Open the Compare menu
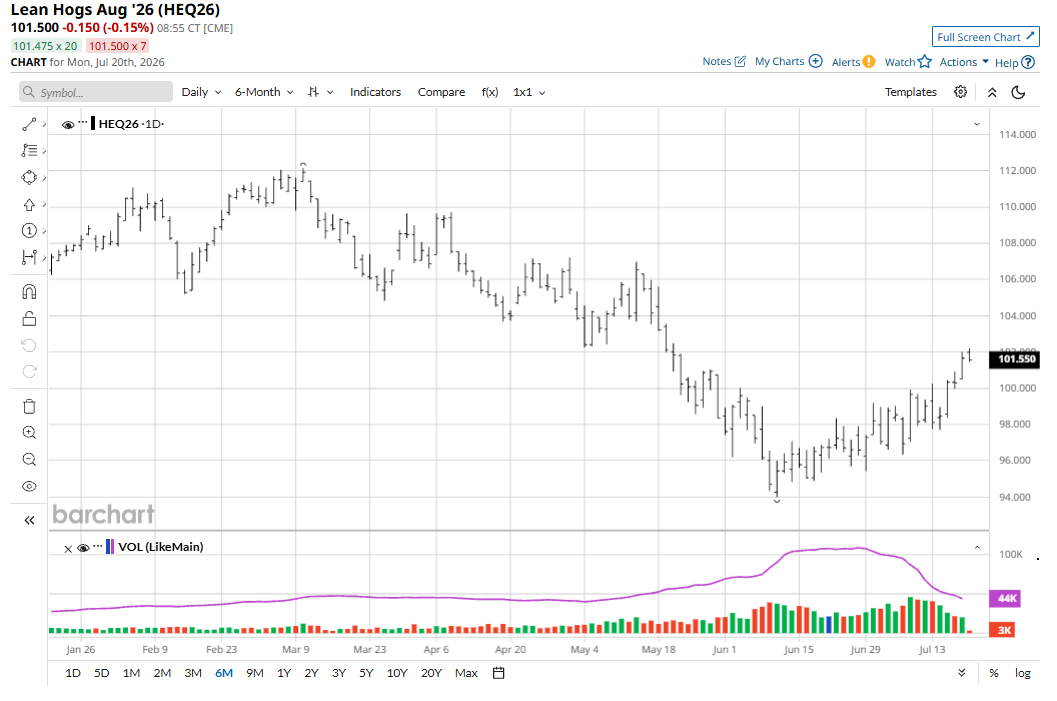This screenshot has width=1057, height=701. (x=441, y=92)
